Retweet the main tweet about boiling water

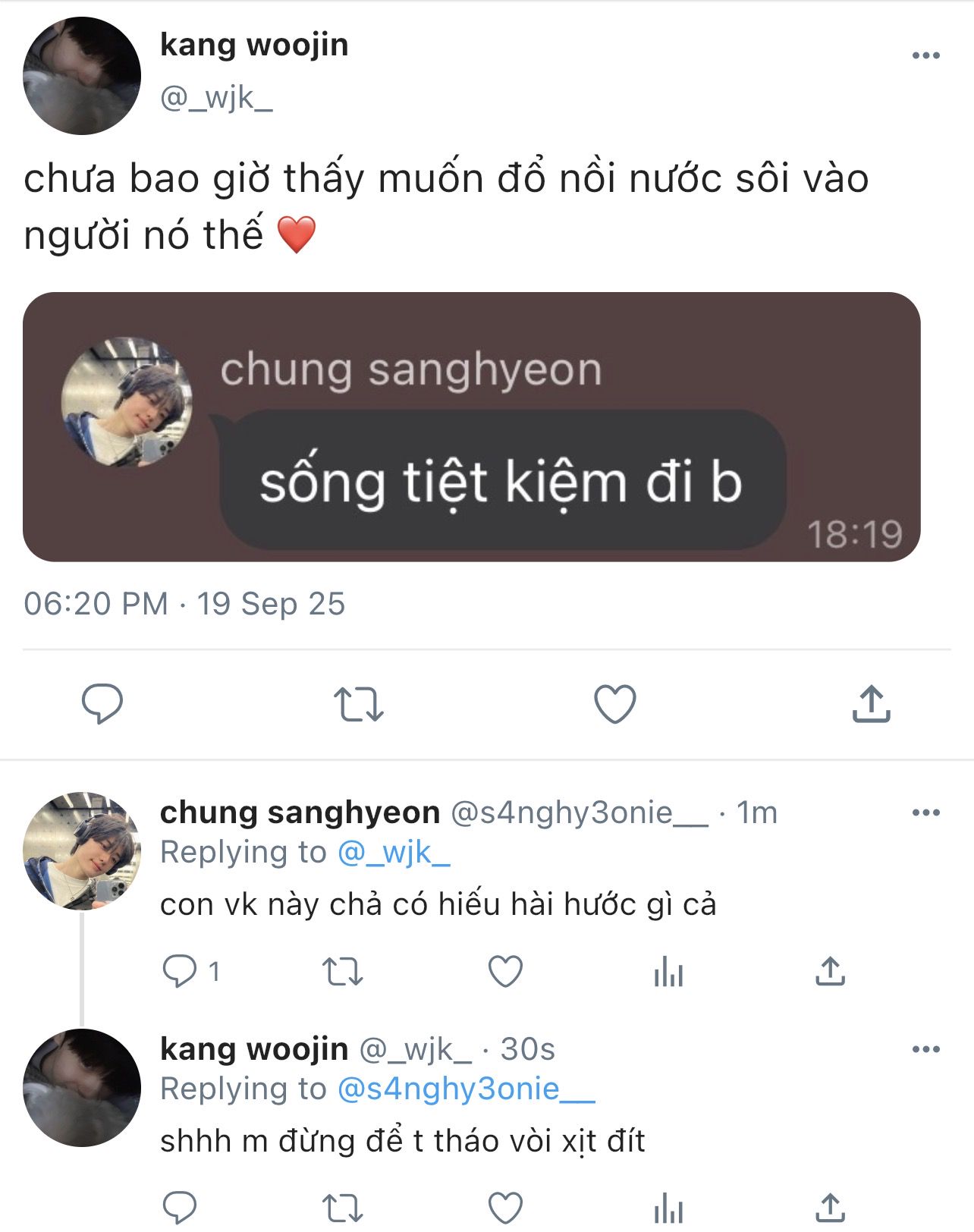click(359, 704)
